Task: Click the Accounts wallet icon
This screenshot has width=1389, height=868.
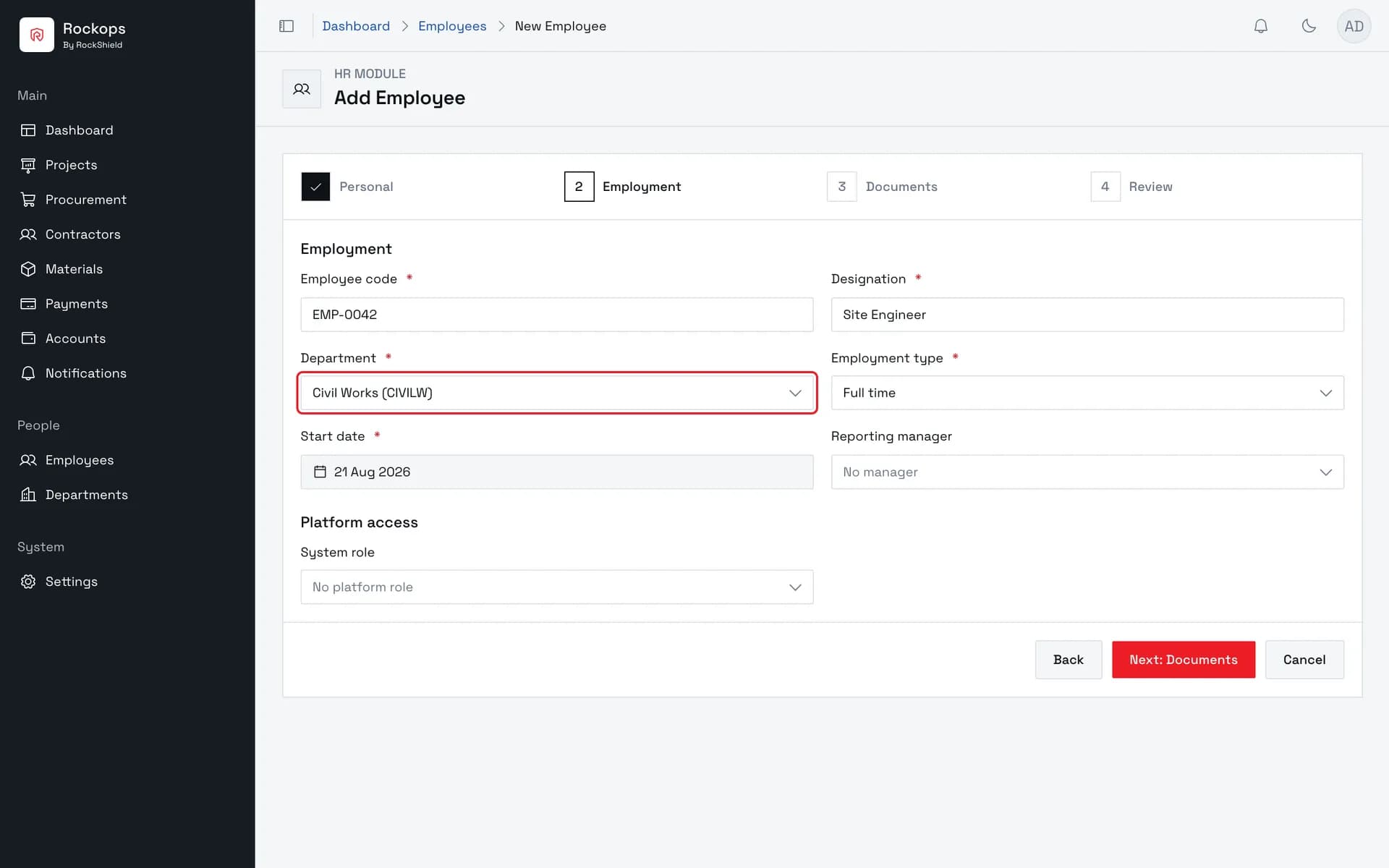Action: point(28,339)
